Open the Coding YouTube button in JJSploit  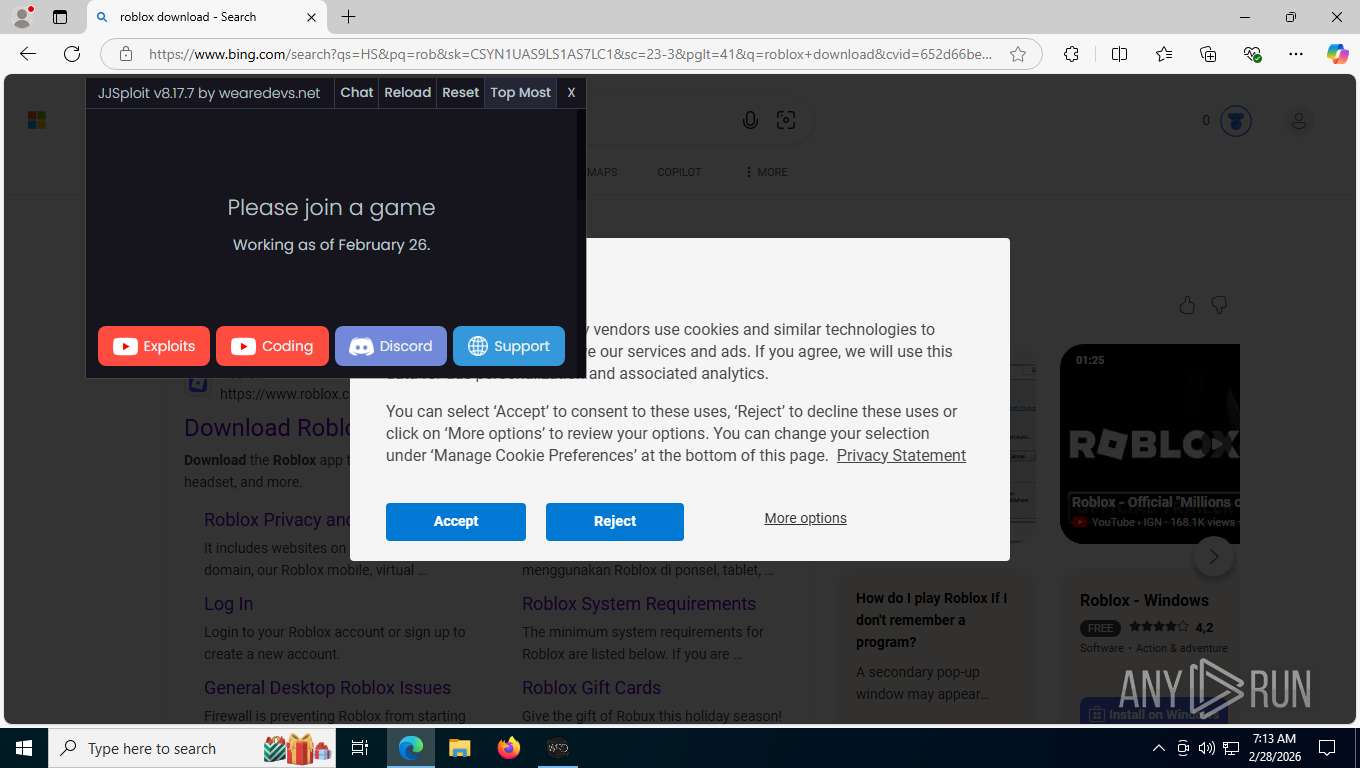[x=272, y=346]
